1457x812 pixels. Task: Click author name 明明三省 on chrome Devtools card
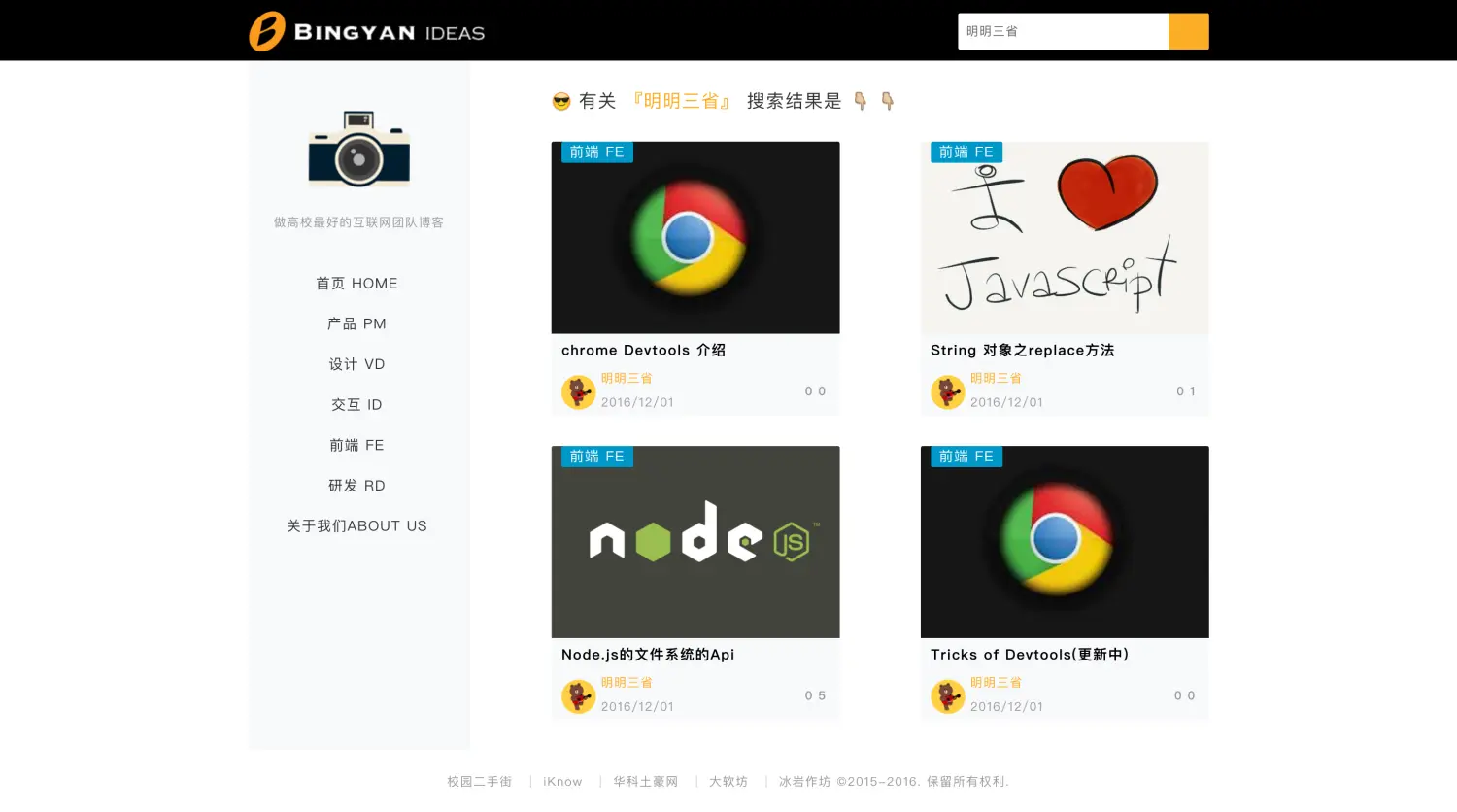pos(627,379)
